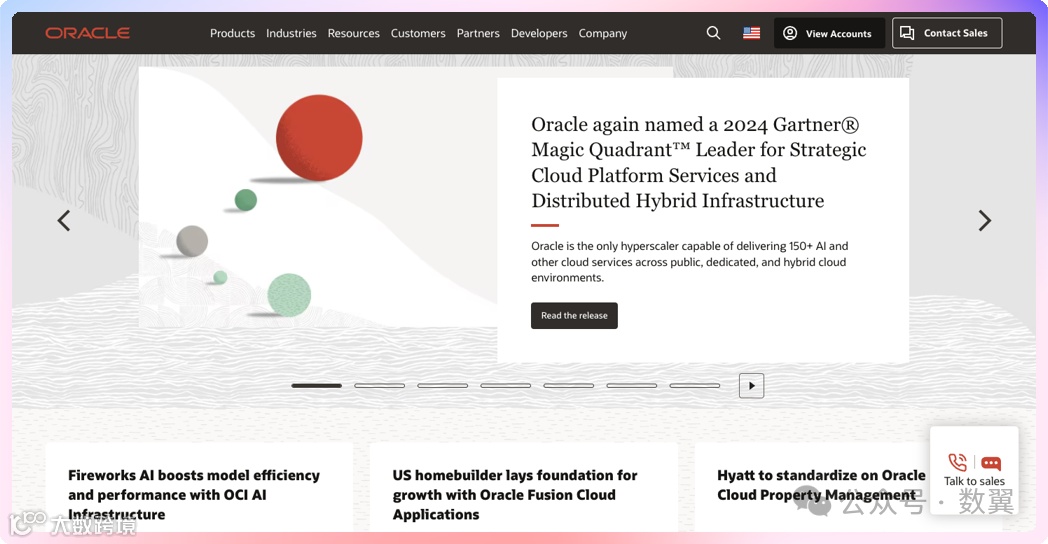Select the first carousel slide indicator
Image resolution: width=1048 pixels, height=544 pixels.
316,386
